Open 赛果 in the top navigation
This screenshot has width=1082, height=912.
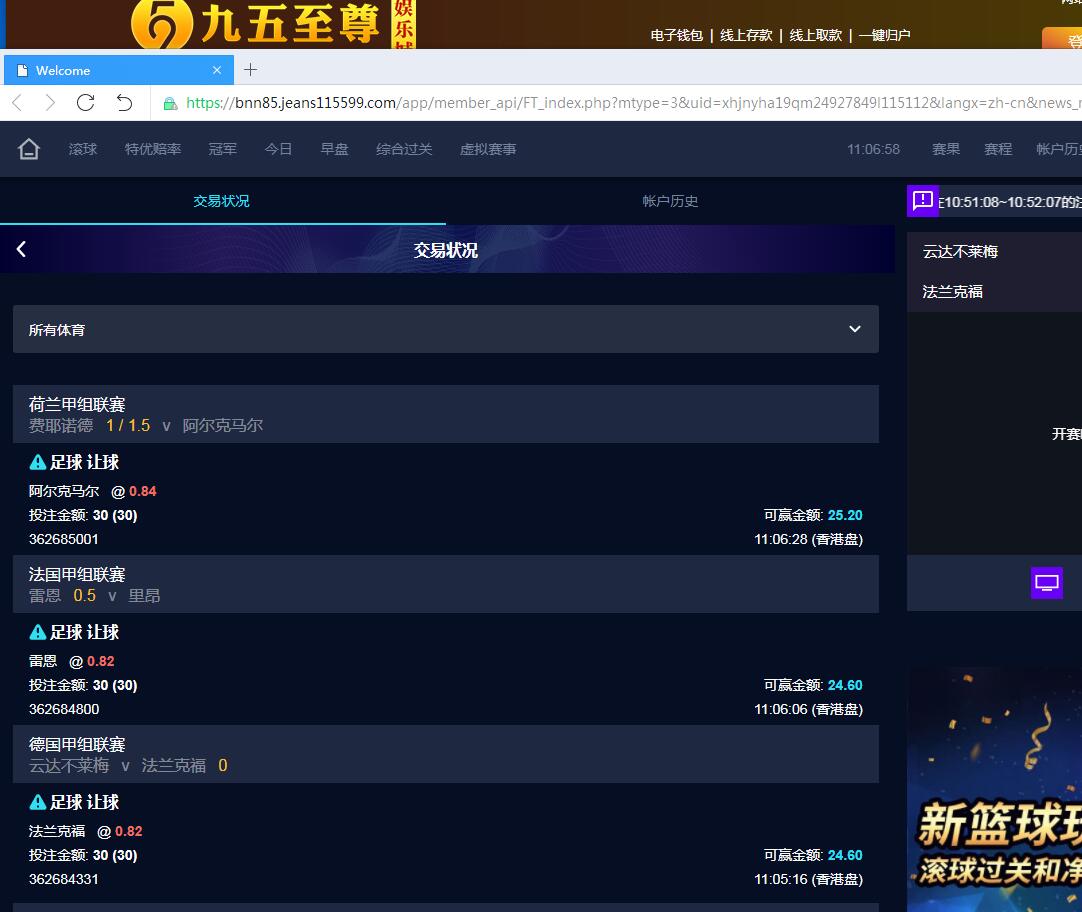[945, 149]
